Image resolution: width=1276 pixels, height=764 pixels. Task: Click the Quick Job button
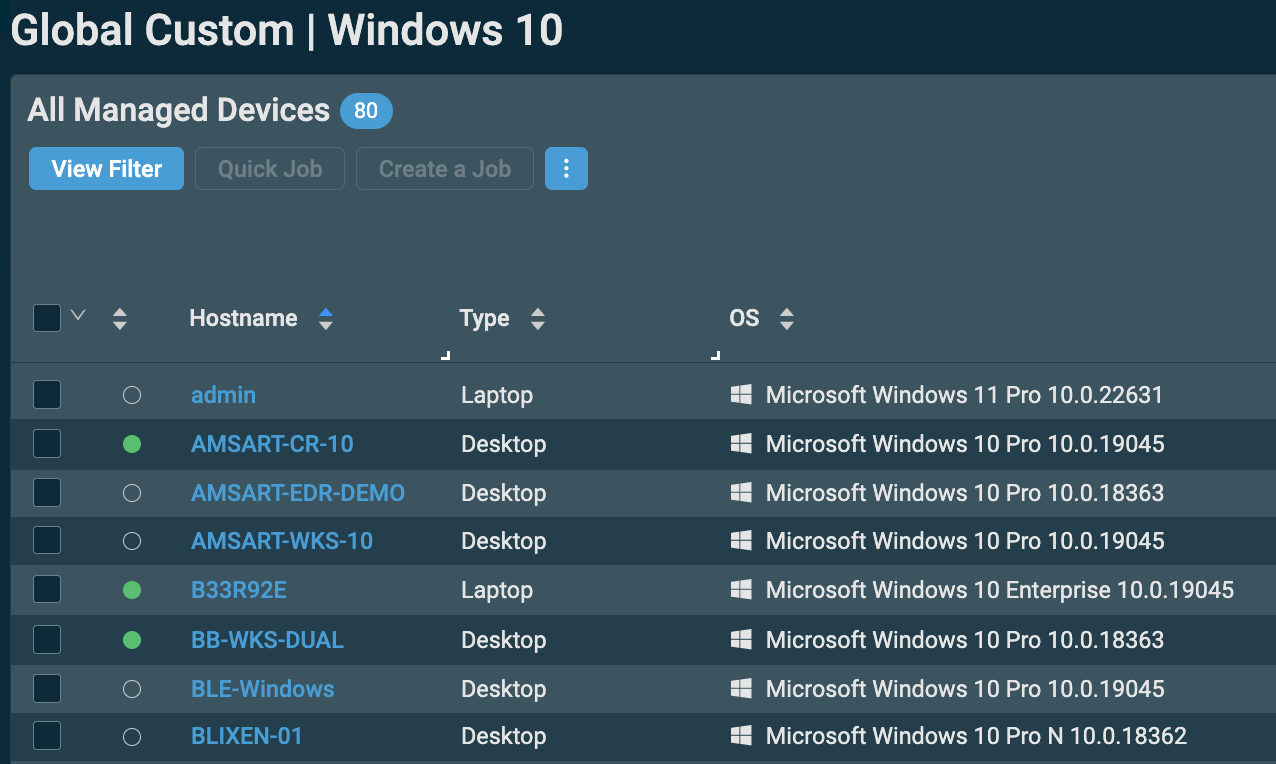pyautogui.click(x=270, y=169)
